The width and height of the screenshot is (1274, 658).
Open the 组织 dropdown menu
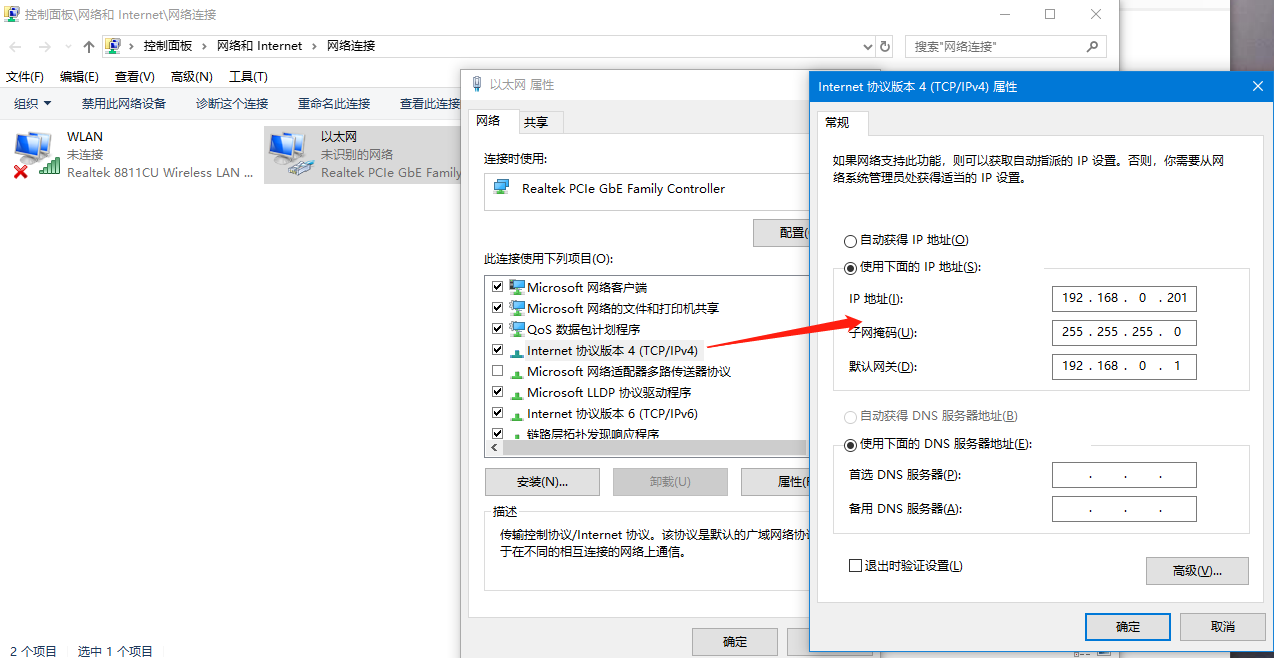(32, 103)
